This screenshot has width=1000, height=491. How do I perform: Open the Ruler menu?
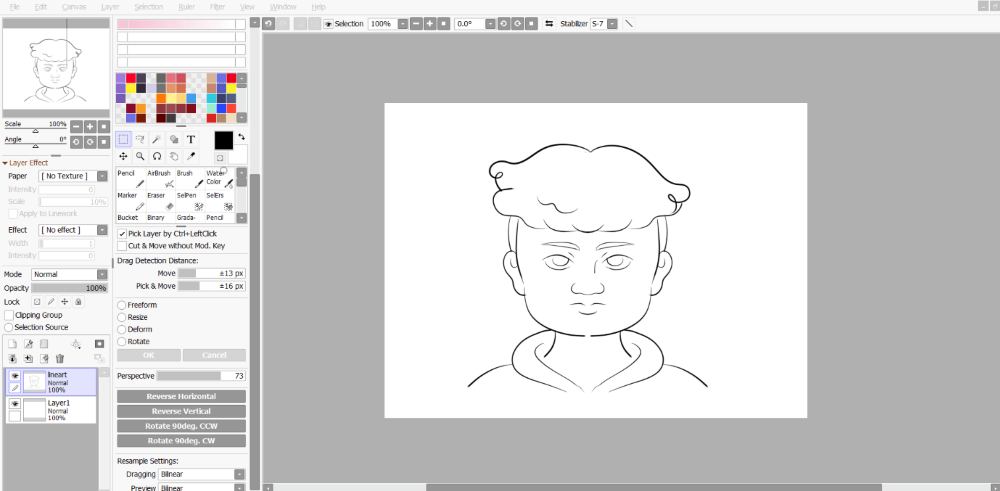(x=187, y=7)
